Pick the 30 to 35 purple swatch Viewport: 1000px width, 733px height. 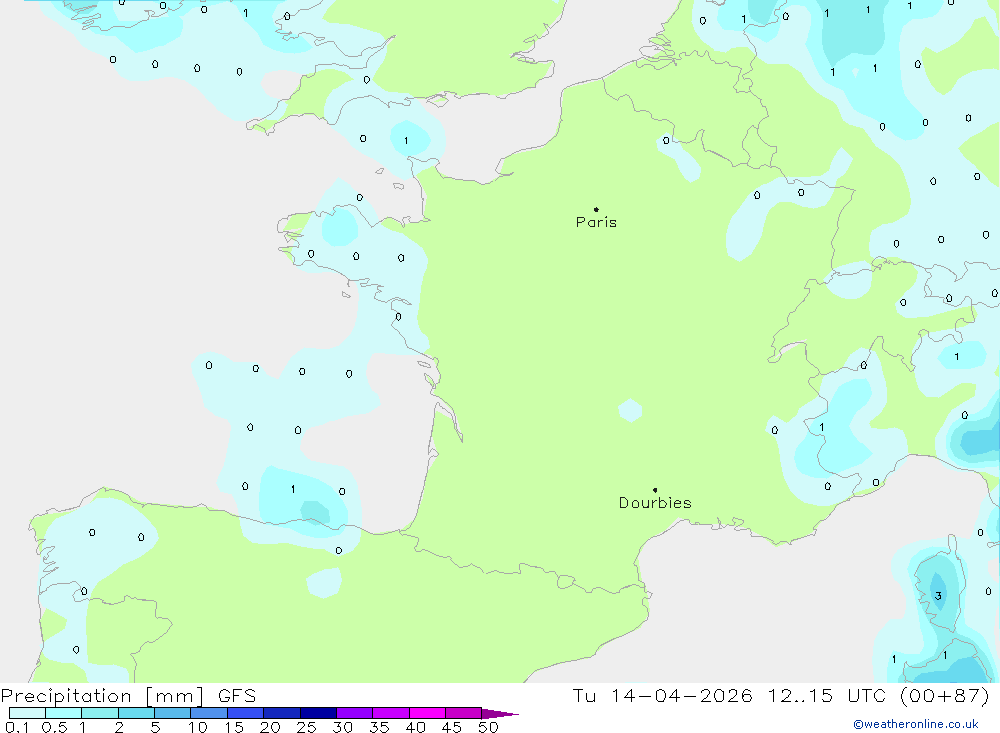coord(355,713)
